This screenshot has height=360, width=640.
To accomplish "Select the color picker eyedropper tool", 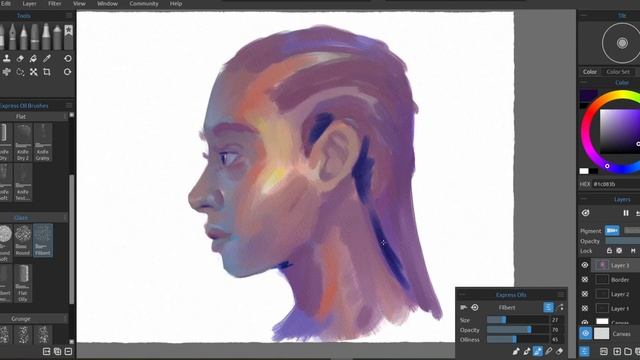I will 47,59.
